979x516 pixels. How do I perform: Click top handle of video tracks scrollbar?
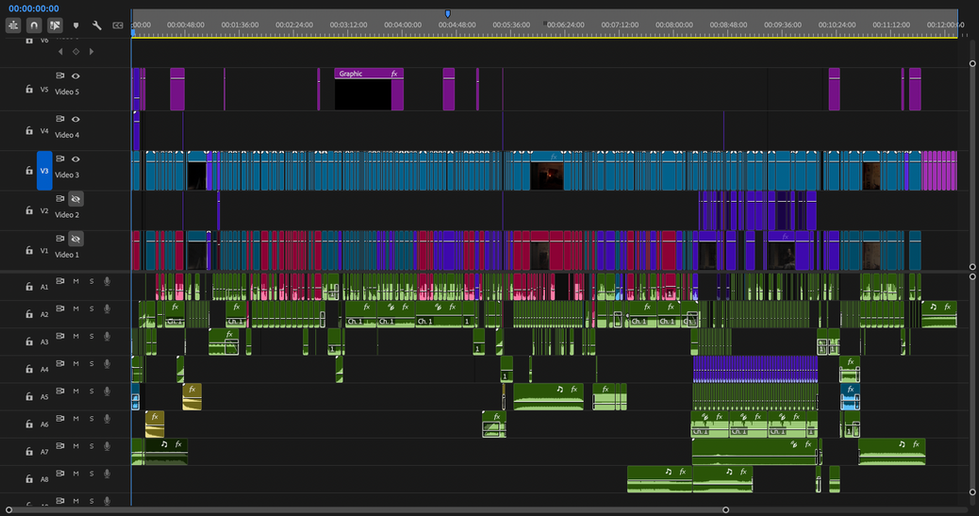(972, 64)
